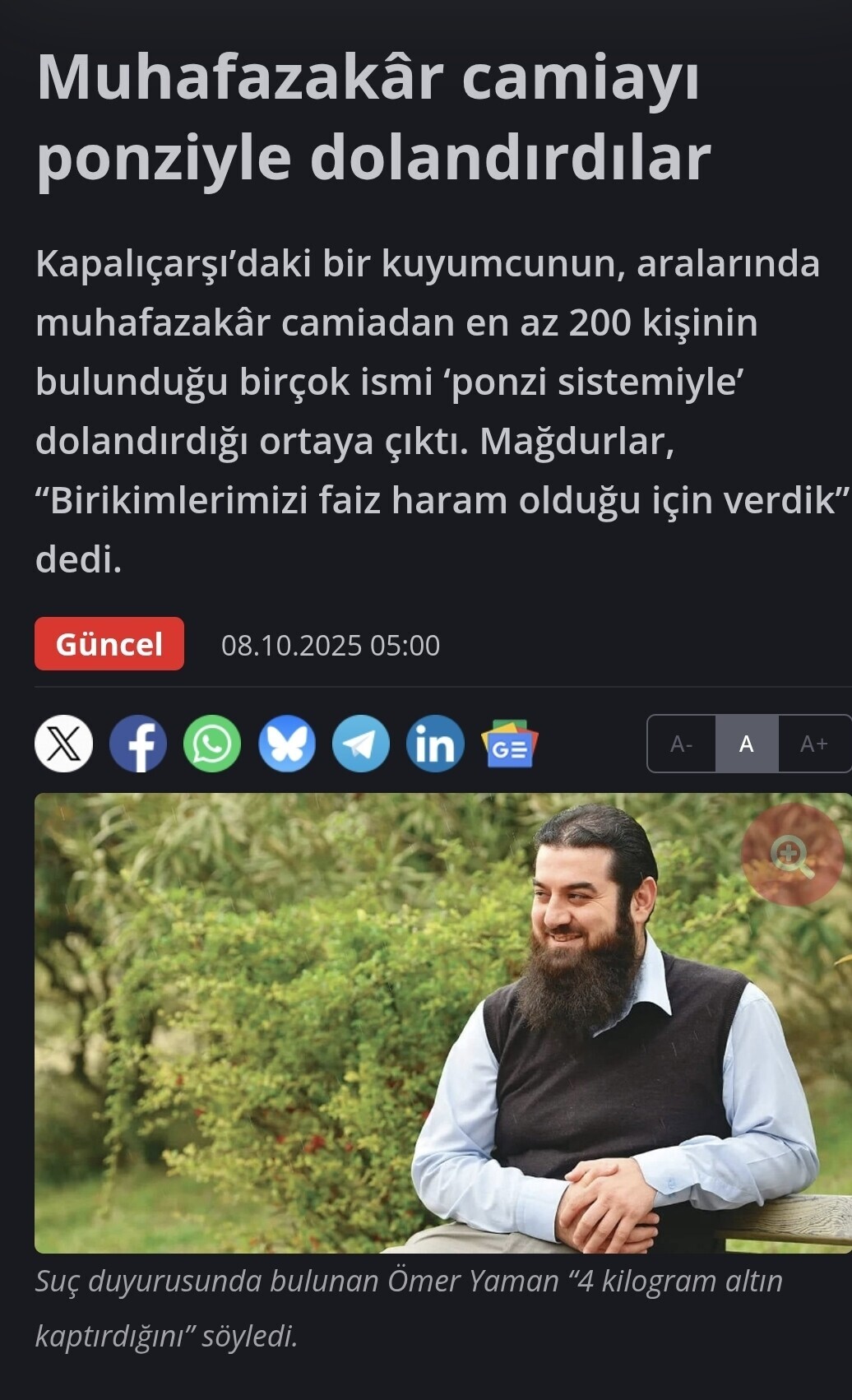Decrease text size with A- button
The image size is (852, 1400).
[x=682, y=744]
